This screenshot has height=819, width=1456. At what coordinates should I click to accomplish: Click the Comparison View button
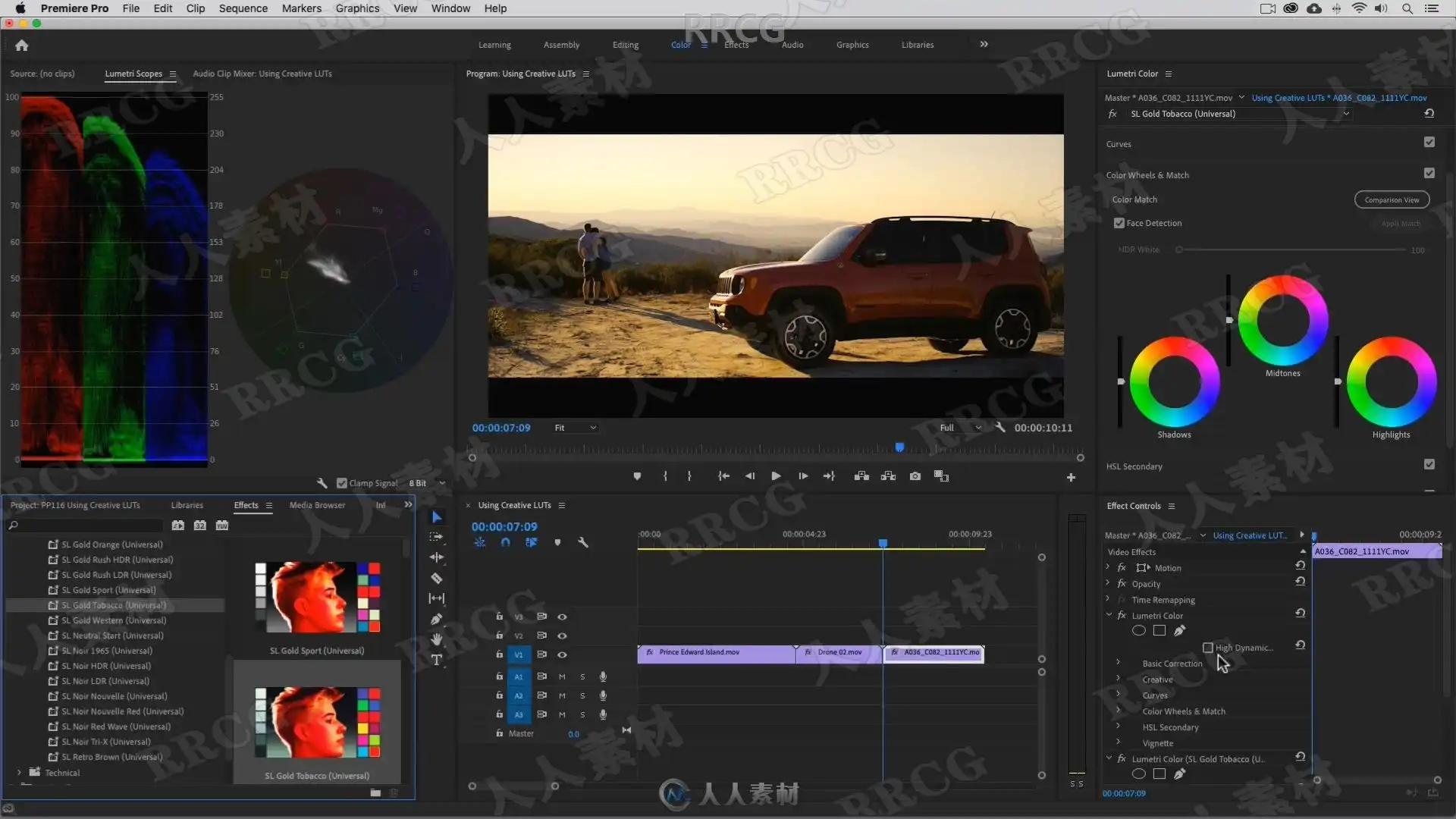tap(1392, 199)
